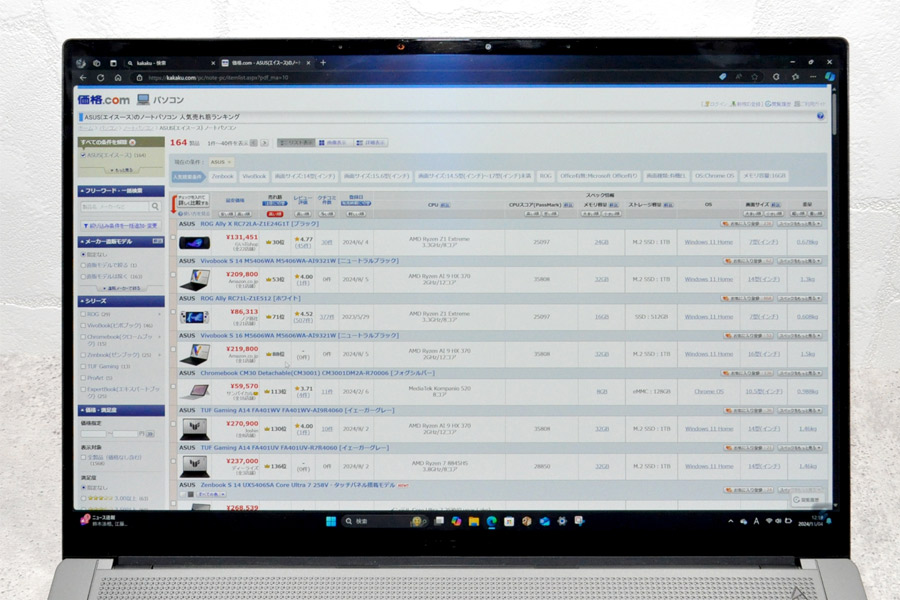Image resolution: width=900 pixels, height=600 pixels.
Task: Open the shopping price tag icon in address bar
Action: pyautogui.click(x=723, y=77)
